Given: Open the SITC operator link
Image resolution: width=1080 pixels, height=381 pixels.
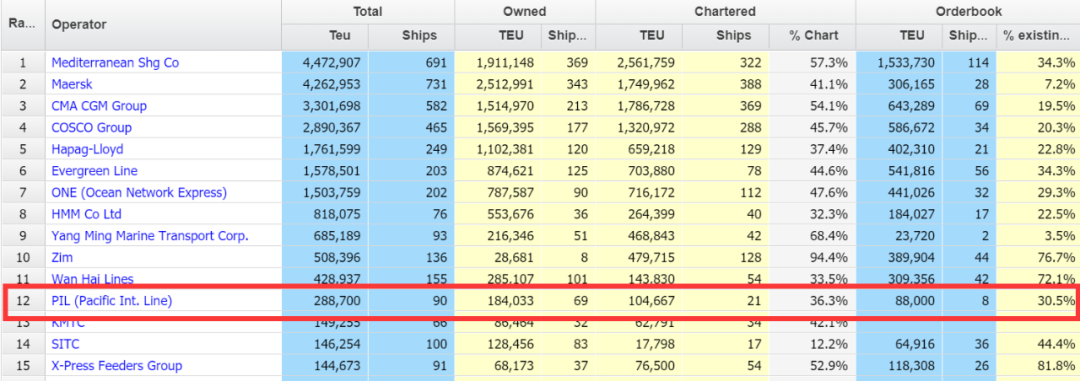Looking at the screenshot, I should coord(65,344).
